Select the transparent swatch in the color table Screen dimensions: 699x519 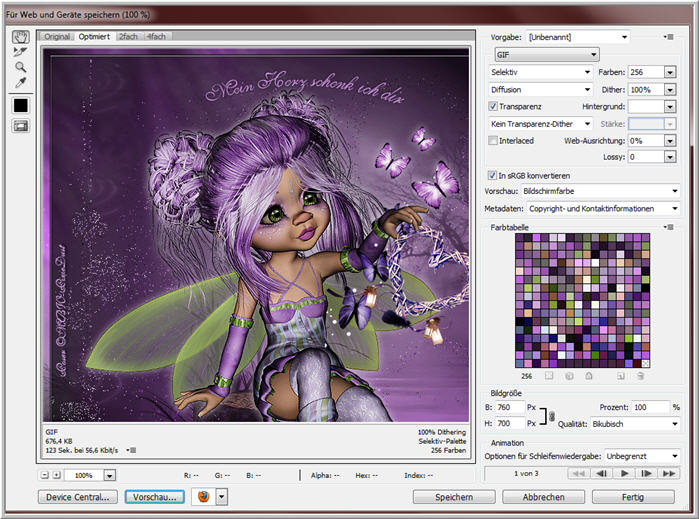645,364
